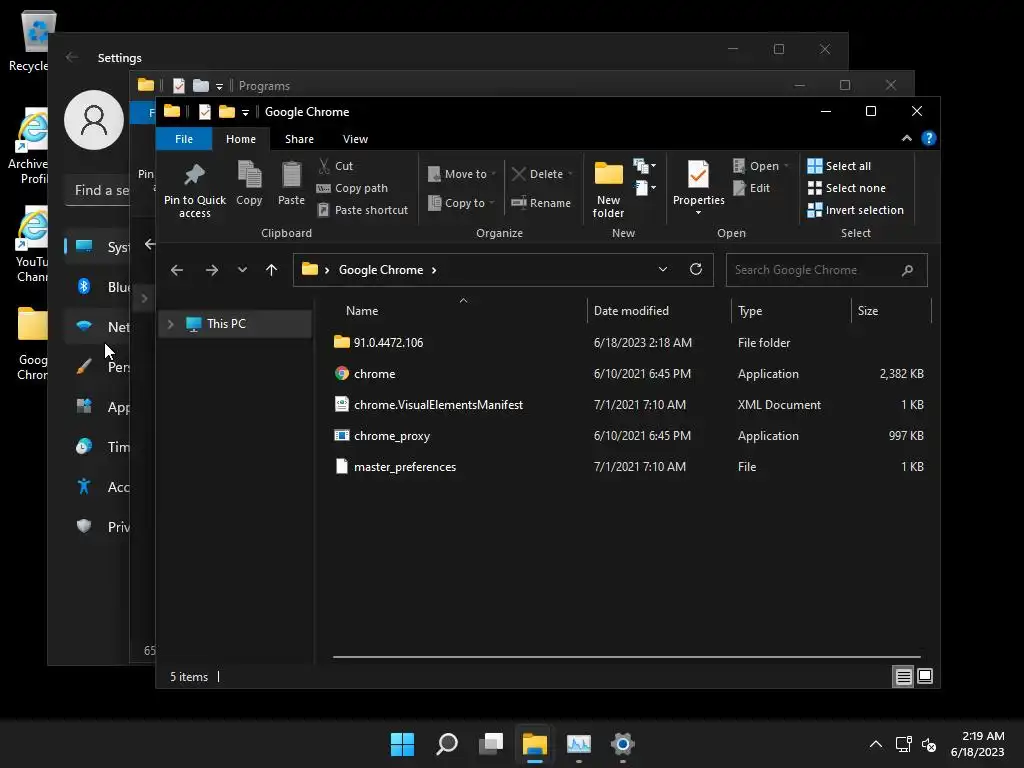Viewport: 1024px width, 768px height.
Task: Go up one folder level
Action: [x=272, y=270]
